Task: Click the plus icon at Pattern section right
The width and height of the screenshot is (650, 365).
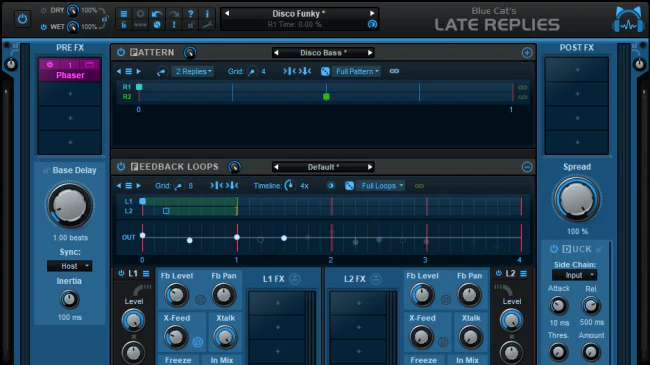Action: (x=527, y=53)
